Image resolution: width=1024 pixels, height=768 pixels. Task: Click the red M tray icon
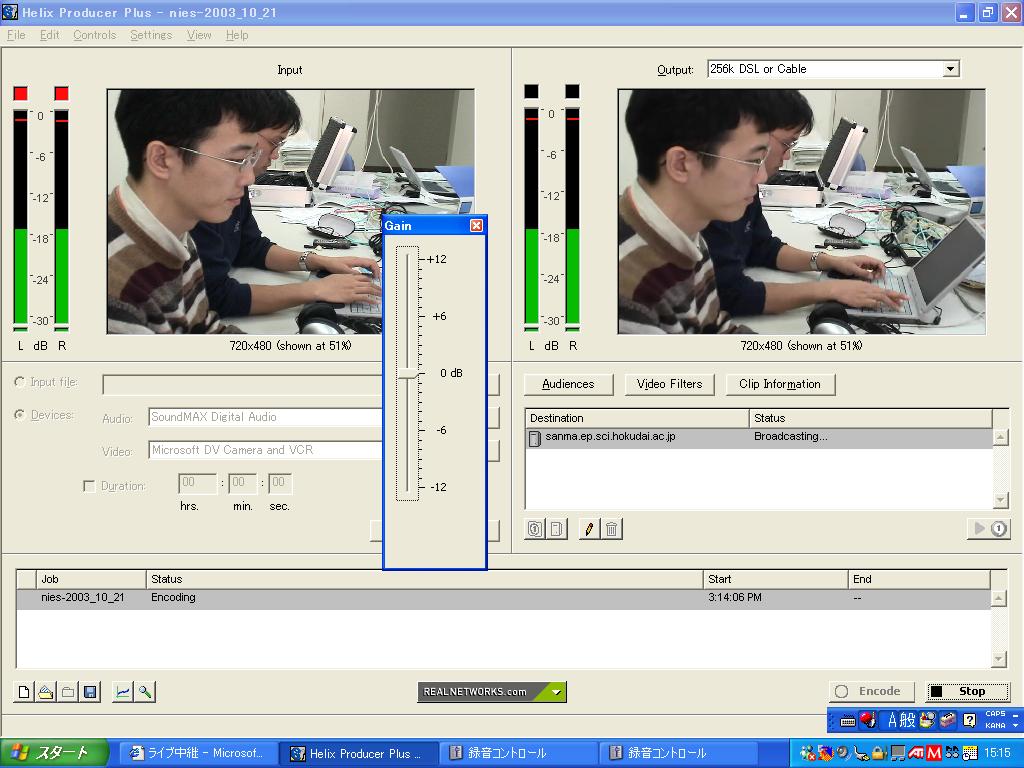pyautogui.click(x=934, y=754)
